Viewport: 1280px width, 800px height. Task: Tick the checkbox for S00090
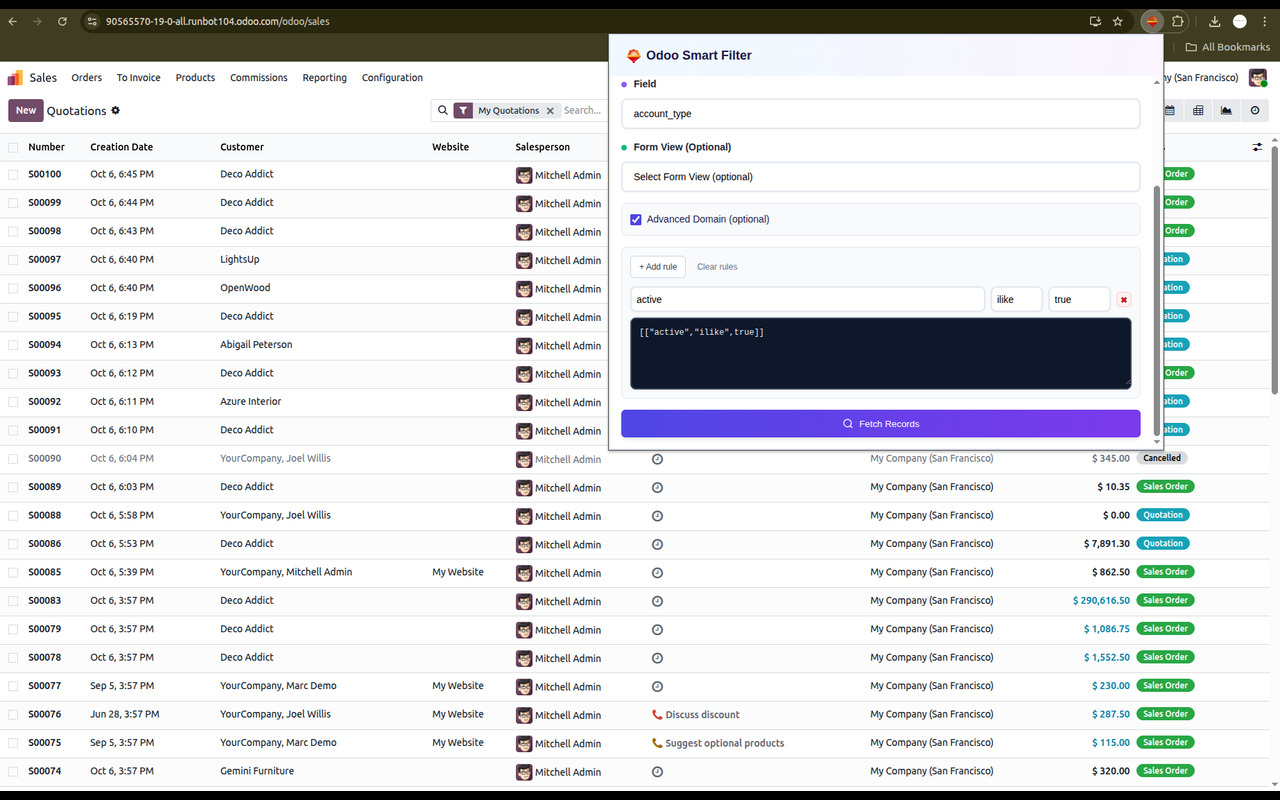pyautogui.click(x=13, y=459)
